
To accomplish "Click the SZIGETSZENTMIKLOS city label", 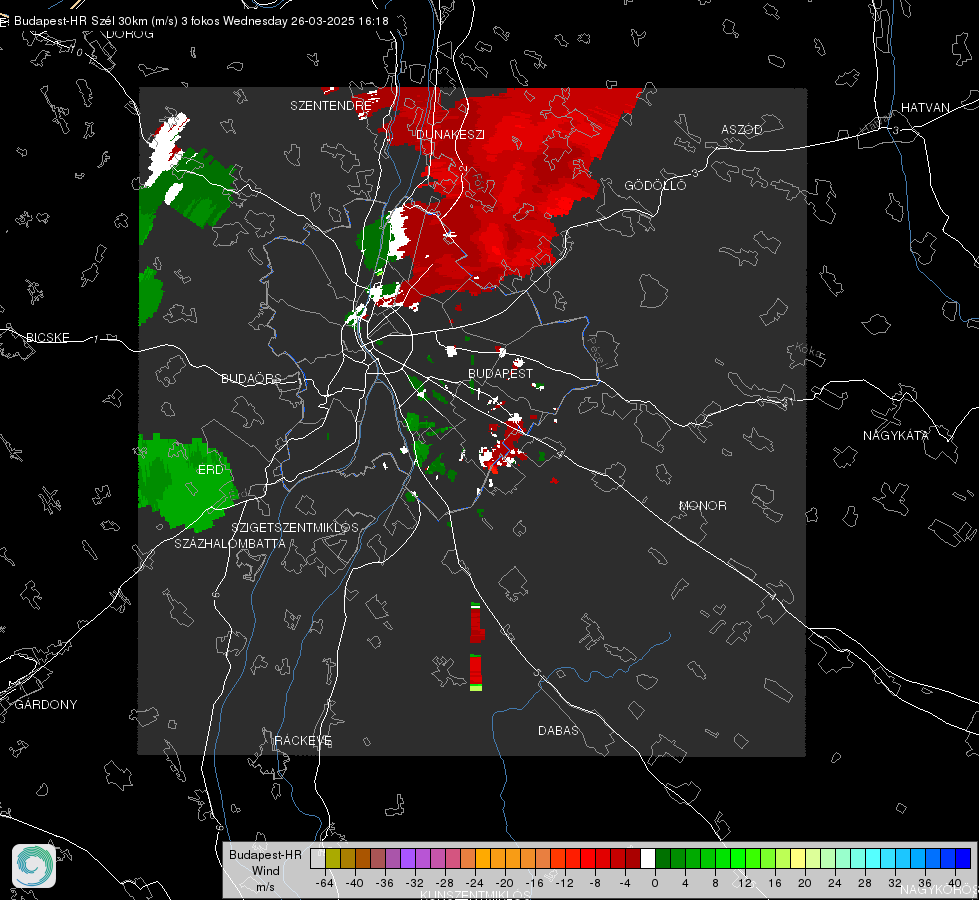I will point(295,527).
